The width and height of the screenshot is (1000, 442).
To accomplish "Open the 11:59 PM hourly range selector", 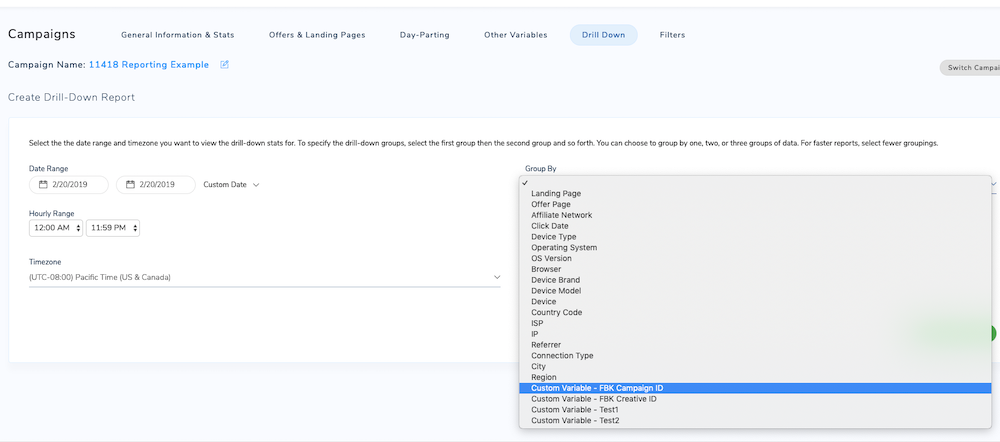I will coord(113,228).
